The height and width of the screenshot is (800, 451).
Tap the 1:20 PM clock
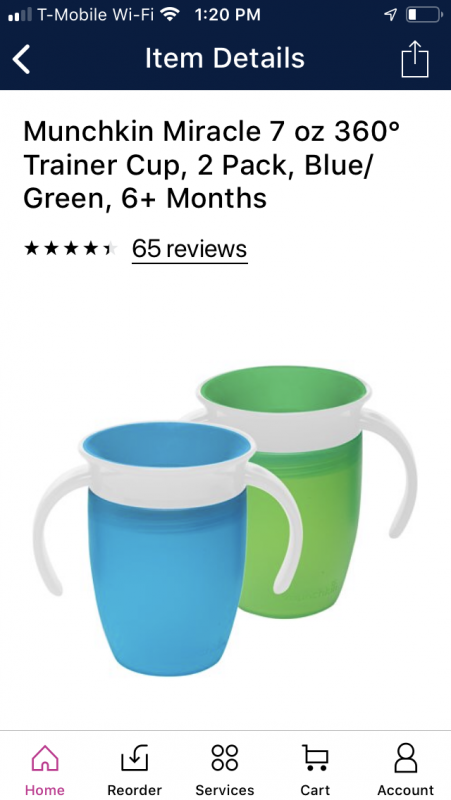click(x=228, y=15)
